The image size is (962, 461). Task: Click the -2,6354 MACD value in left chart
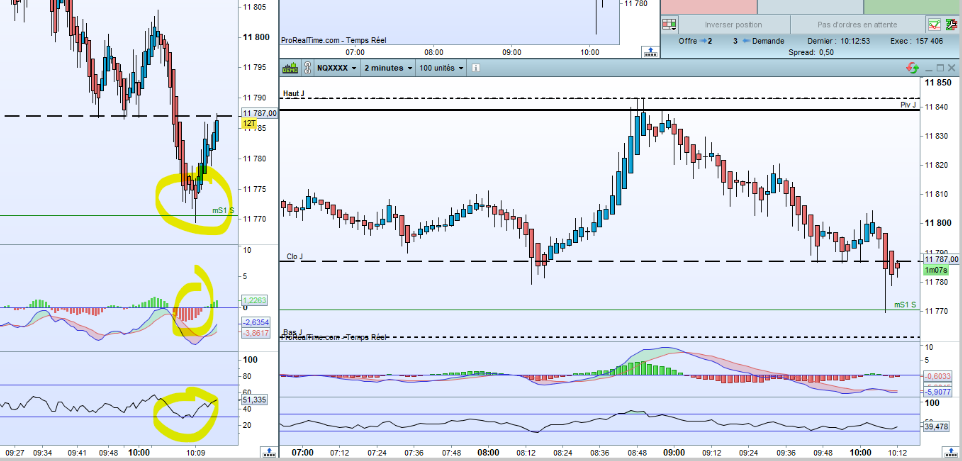254,322
